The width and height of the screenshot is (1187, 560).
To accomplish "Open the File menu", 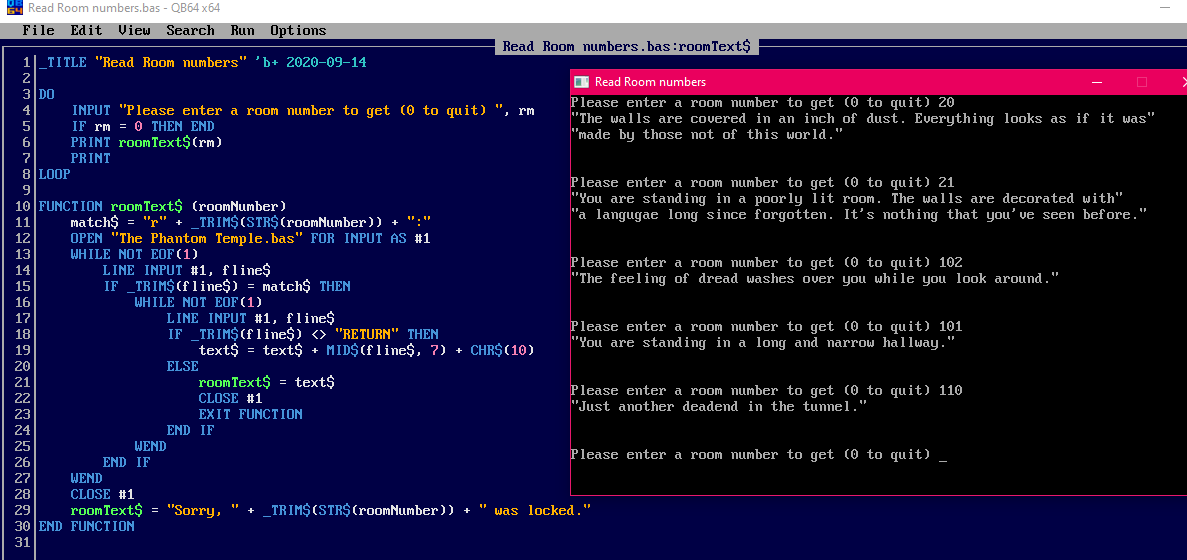I will tap(38, 30).
